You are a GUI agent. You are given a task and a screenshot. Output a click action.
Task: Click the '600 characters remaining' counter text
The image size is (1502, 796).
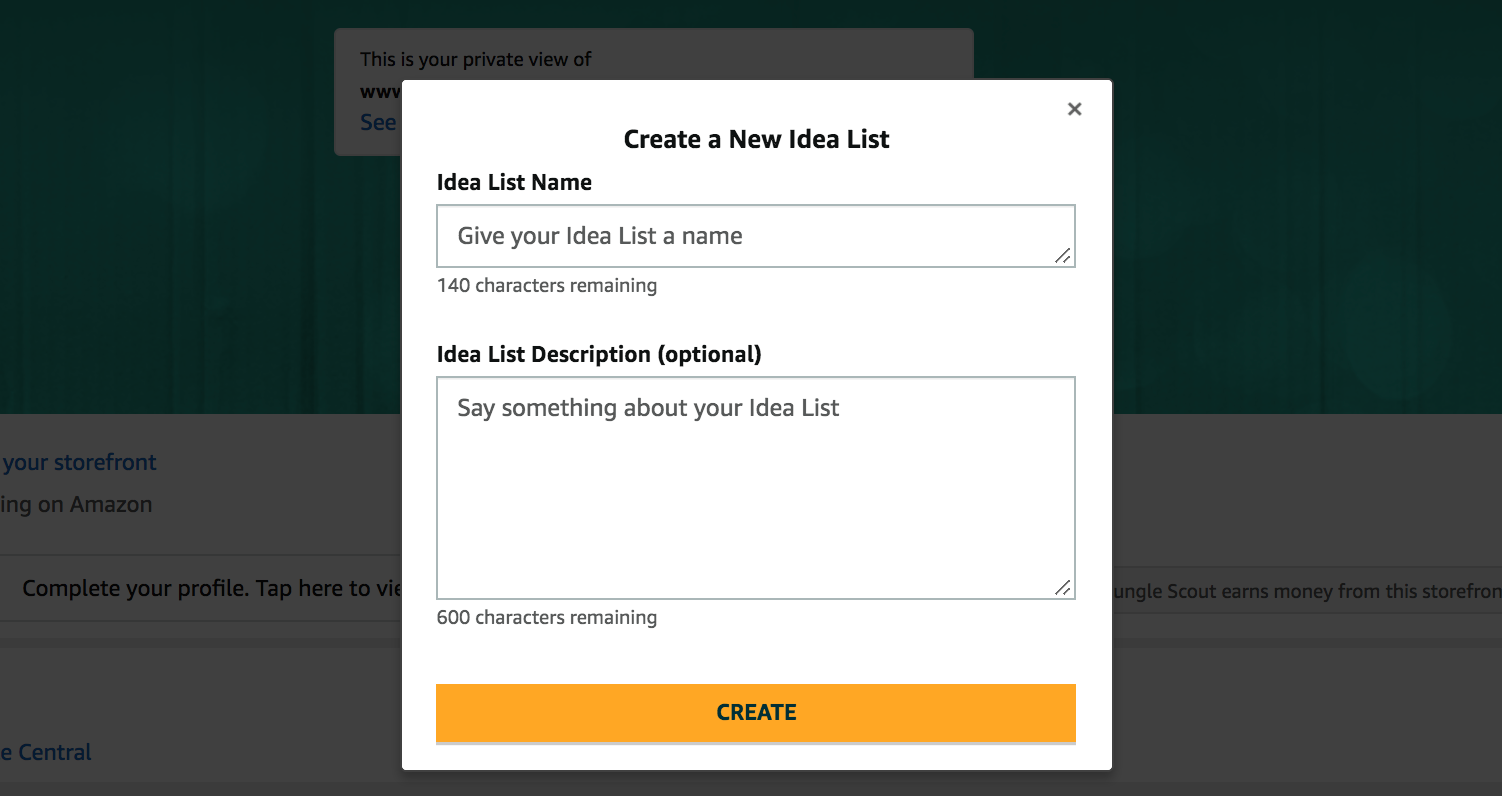(x=547, y=617)
